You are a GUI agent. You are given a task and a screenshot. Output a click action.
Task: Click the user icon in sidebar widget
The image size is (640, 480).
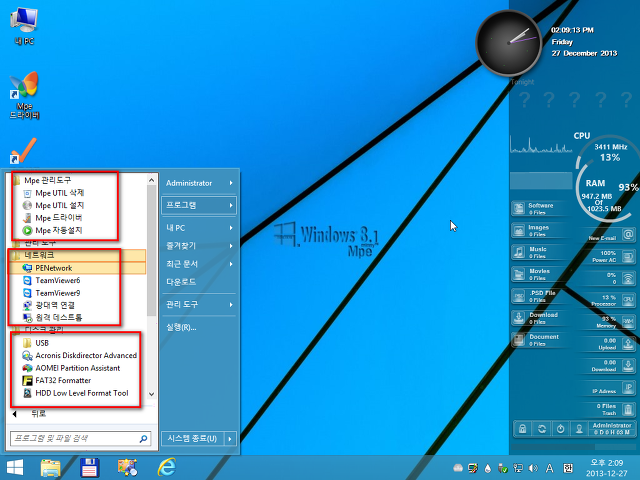(579, 429)
